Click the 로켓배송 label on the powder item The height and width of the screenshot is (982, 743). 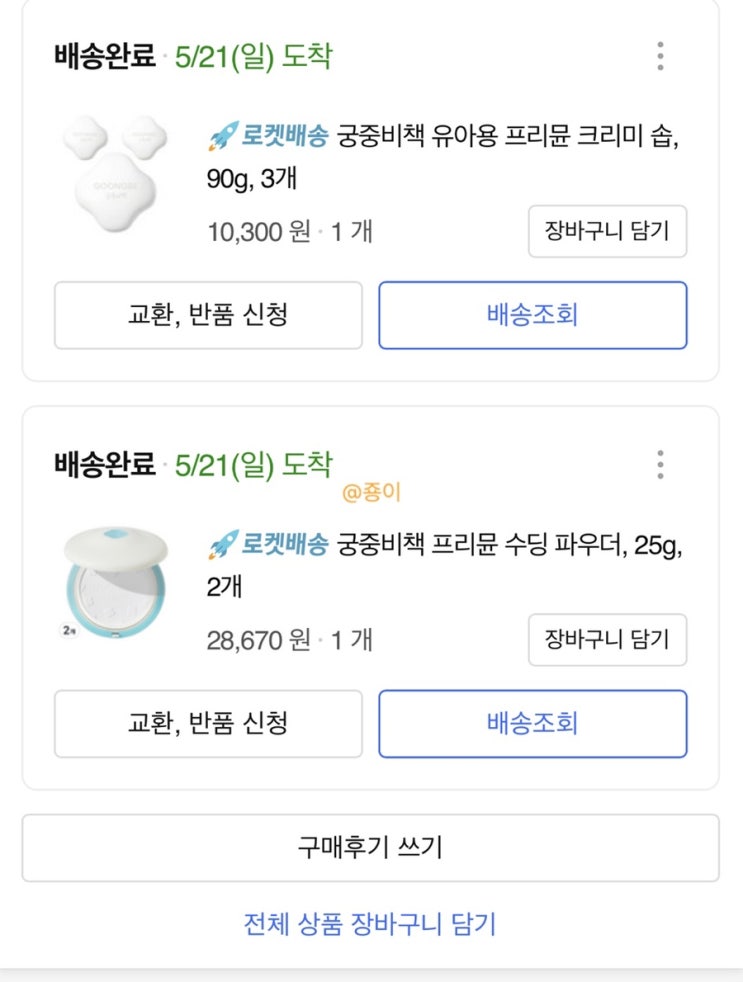point(284,546)
